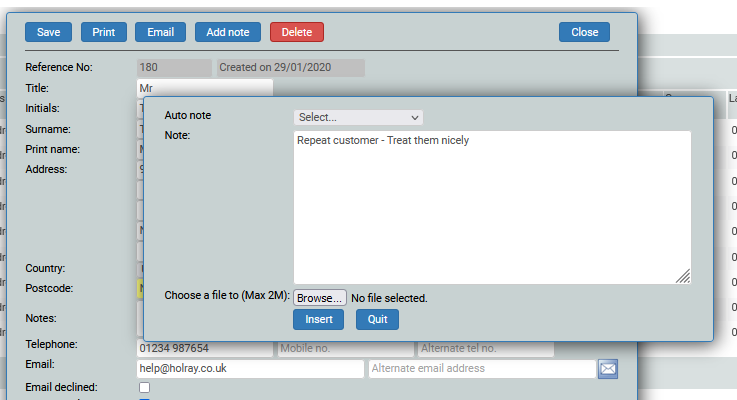Click the Mobile no. field
Image resolution: width=737 pixels, height=400 pixels.
tap(345, 348)
